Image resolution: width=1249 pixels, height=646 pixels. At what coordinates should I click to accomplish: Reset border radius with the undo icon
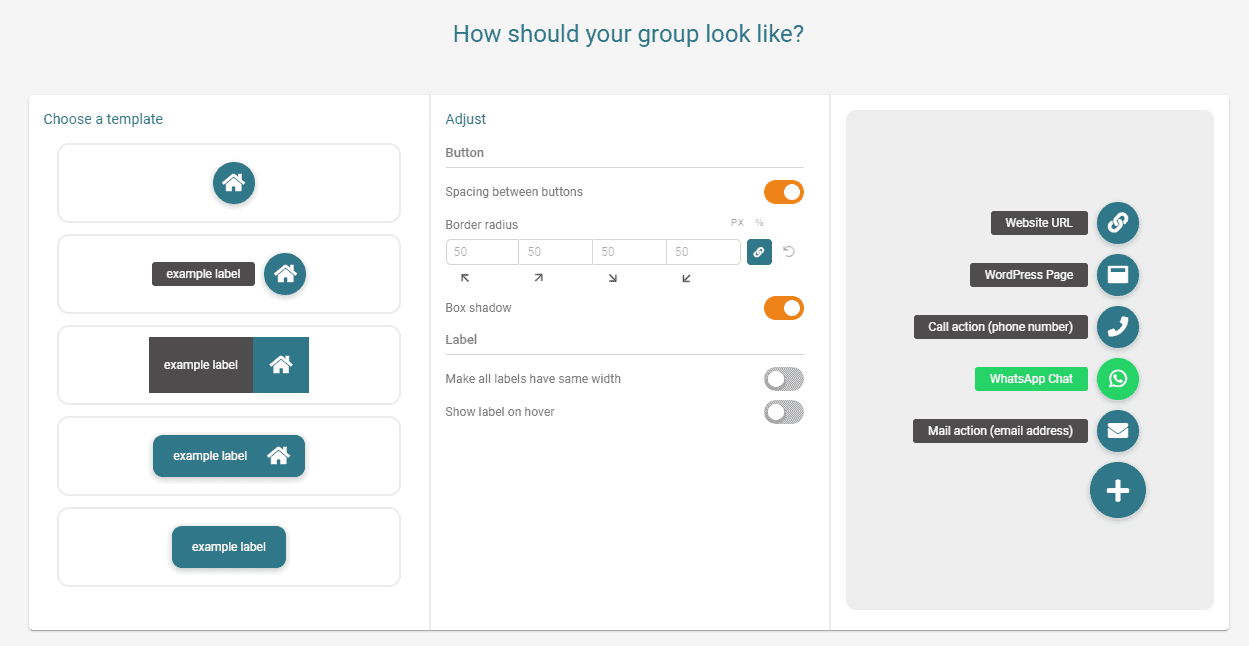tap(789, 252)
